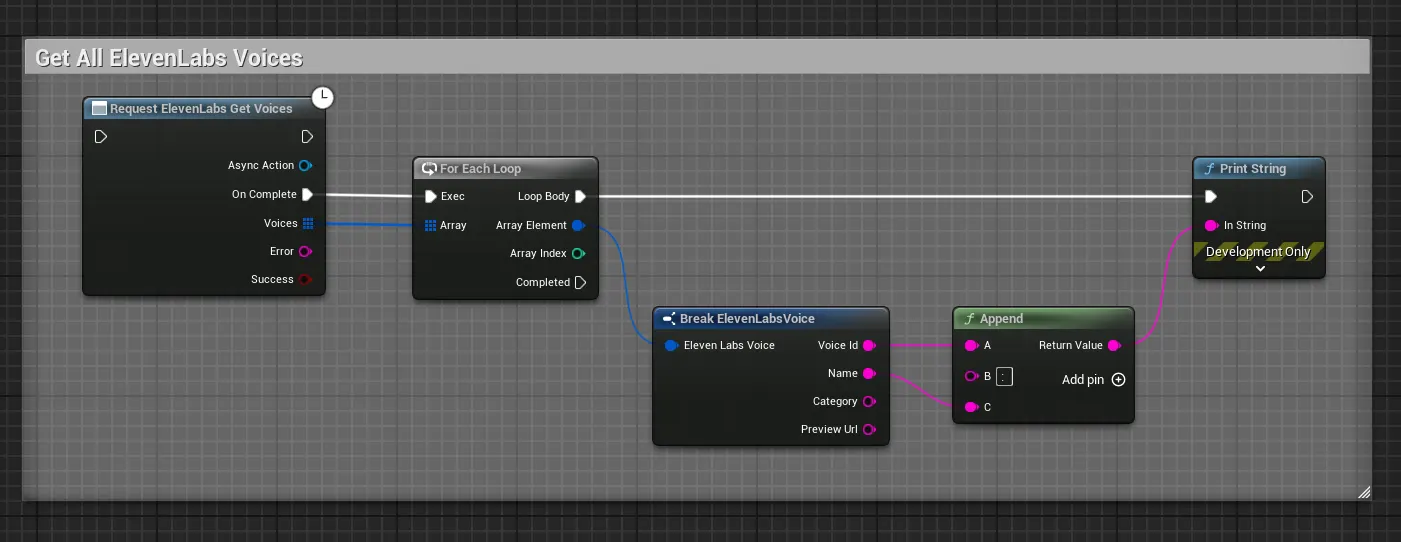Image resolution: width=1401 pixels, height=542 pixels.
Task: Select the Print String node title
Action: 1253,168
